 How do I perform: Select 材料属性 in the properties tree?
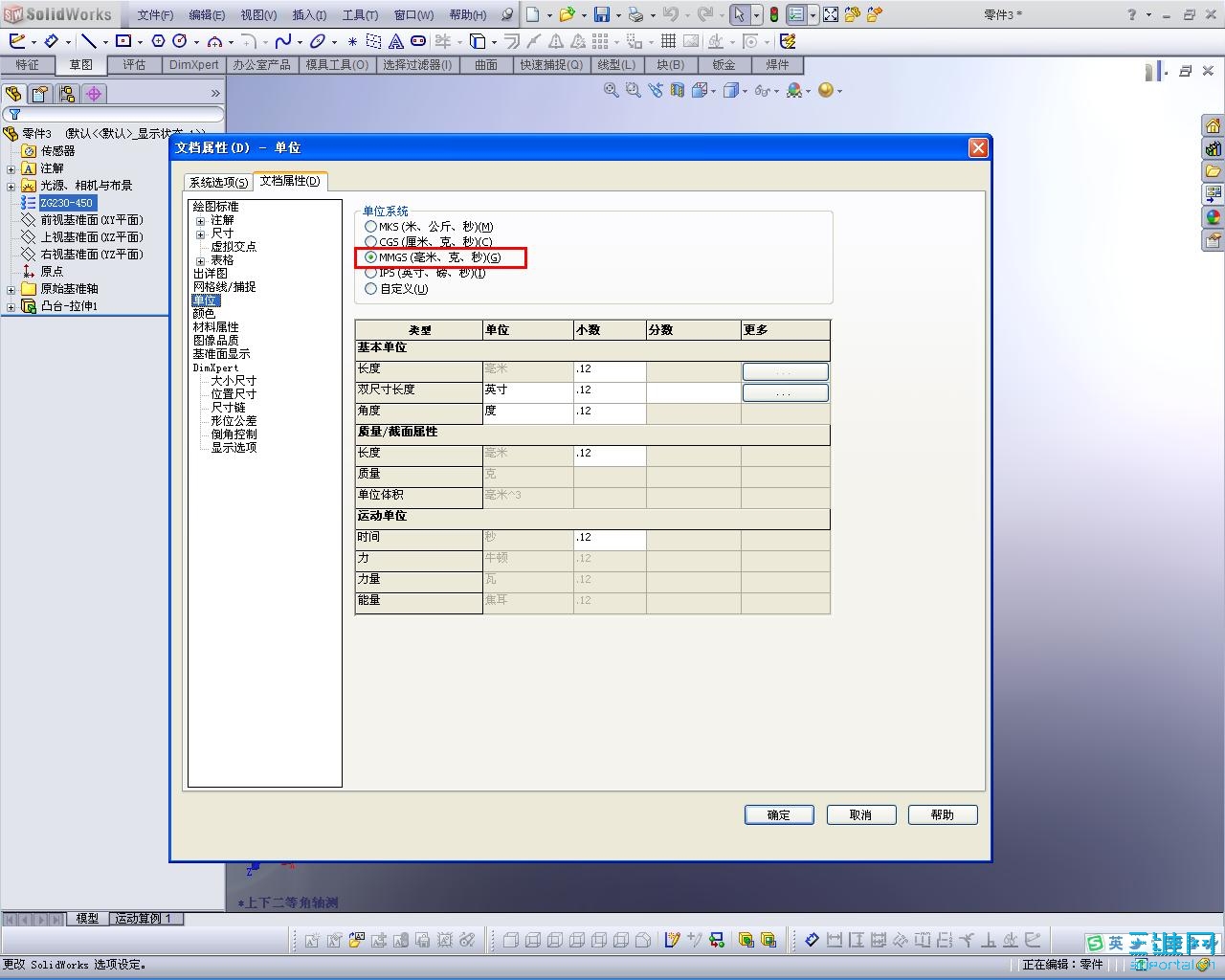pos(215,327)
